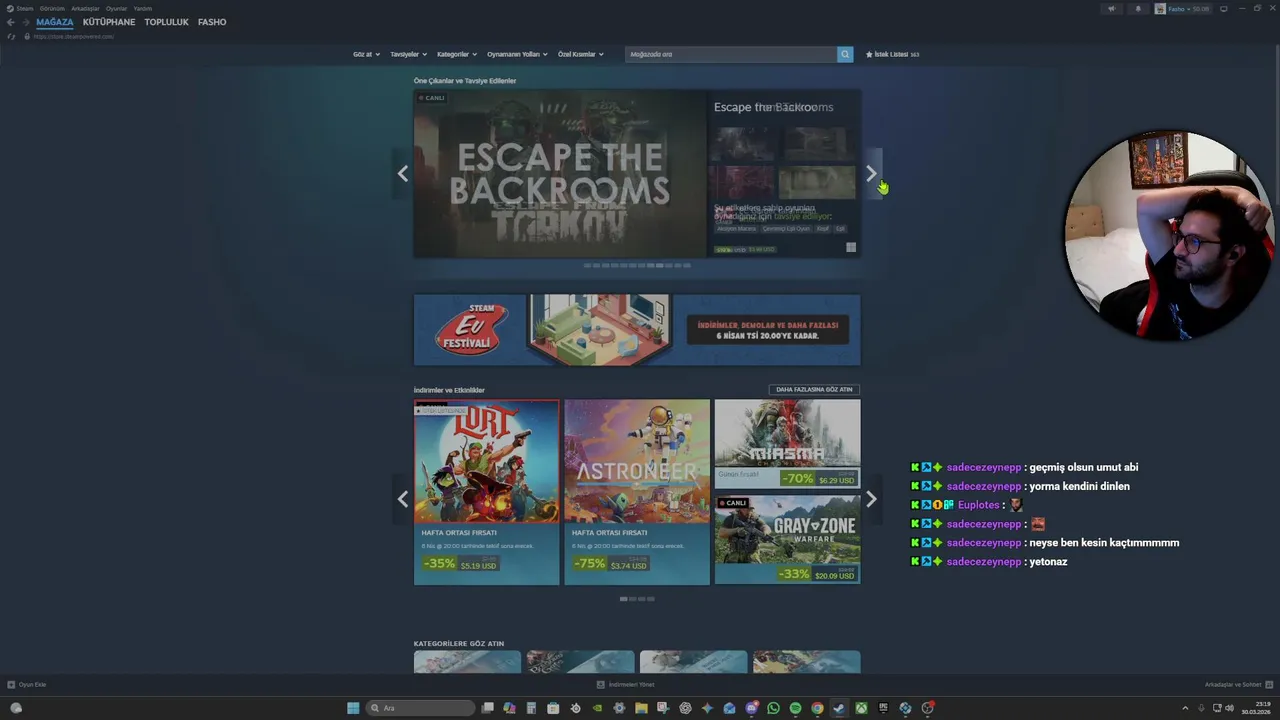The height and width of the screenshot is (720, 1280).
Task: Open the Gray Zone Warfare deal card
Action: [787, 539]
